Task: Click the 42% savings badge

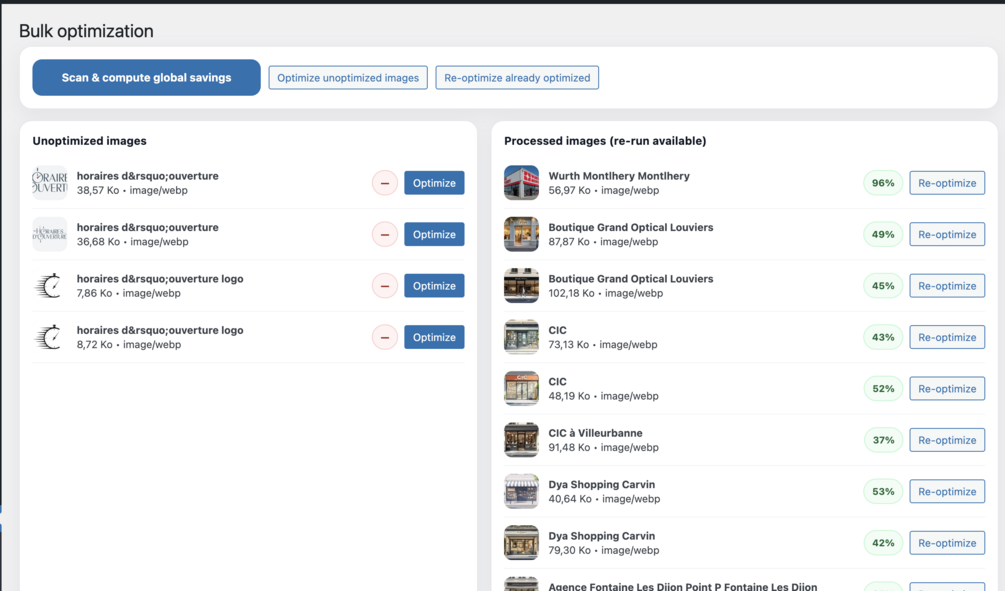Action: point(883,543)
